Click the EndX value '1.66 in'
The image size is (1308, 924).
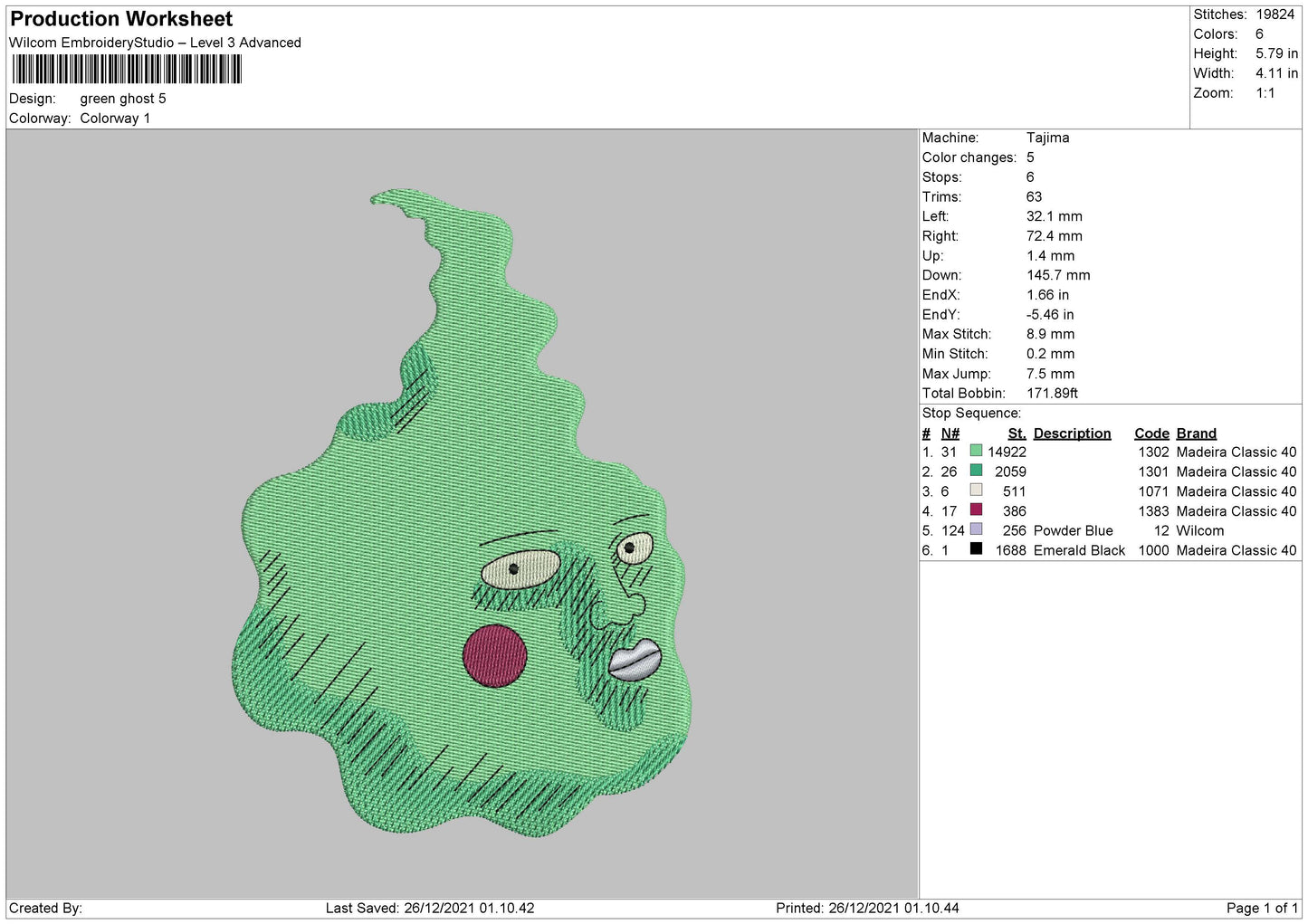[1047, 295]
